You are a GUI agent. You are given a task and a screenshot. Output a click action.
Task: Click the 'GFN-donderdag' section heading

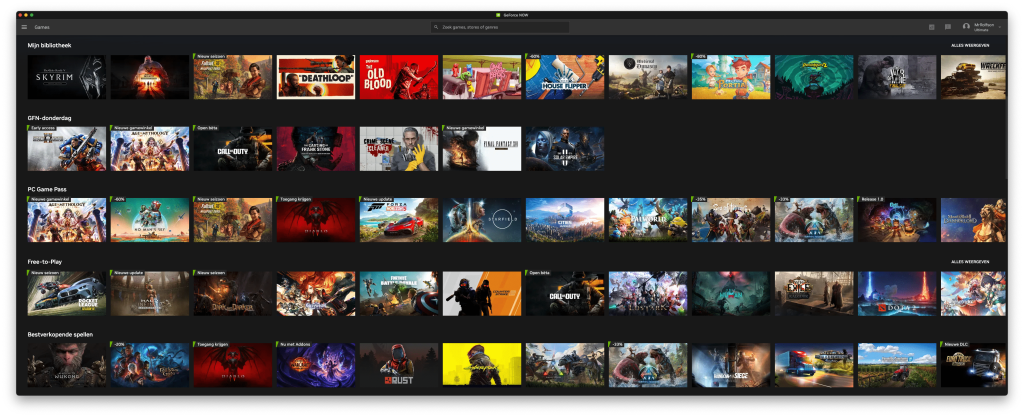pos(49,118)
